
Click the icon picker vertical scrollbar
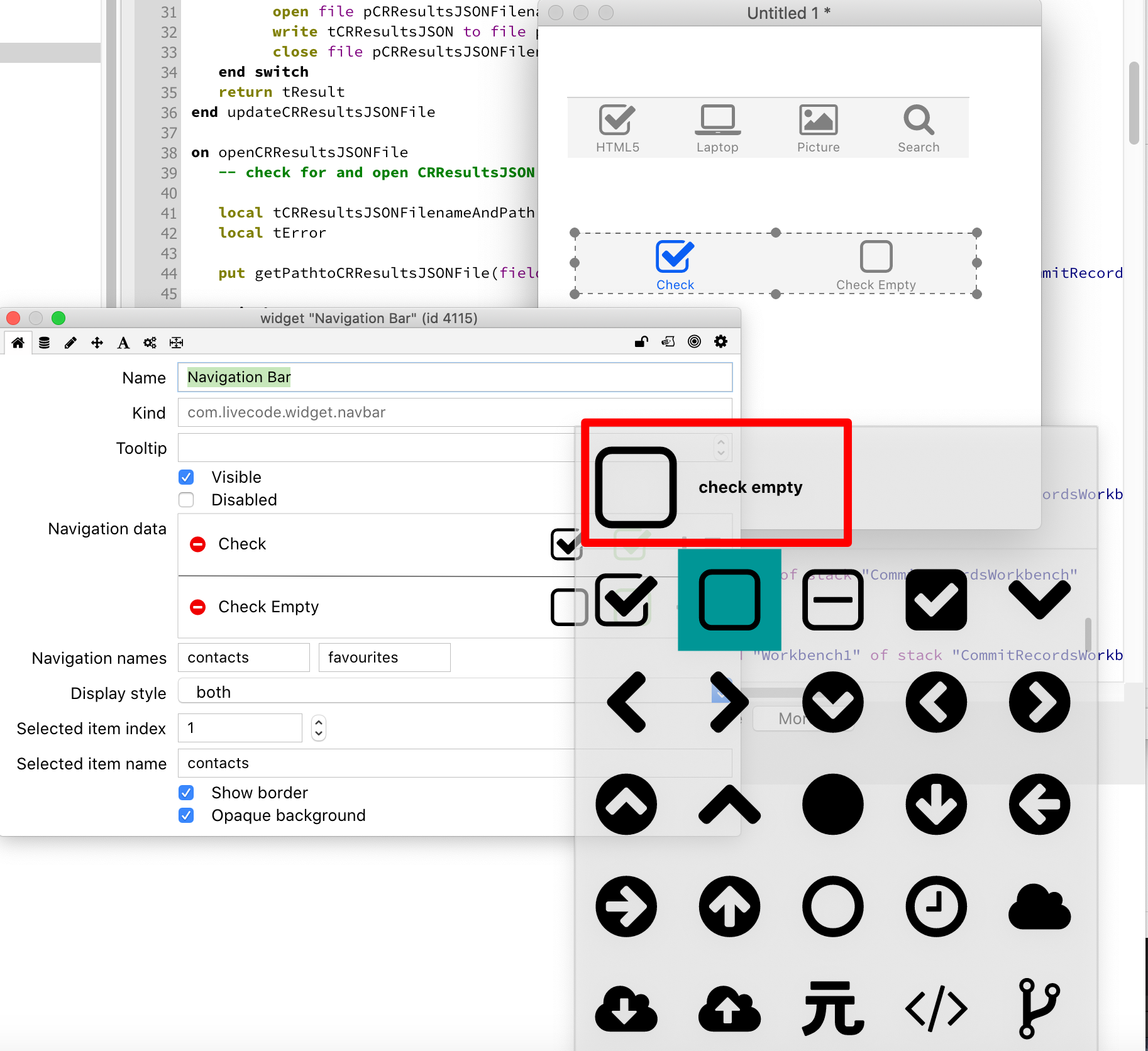pos(1088,635)
